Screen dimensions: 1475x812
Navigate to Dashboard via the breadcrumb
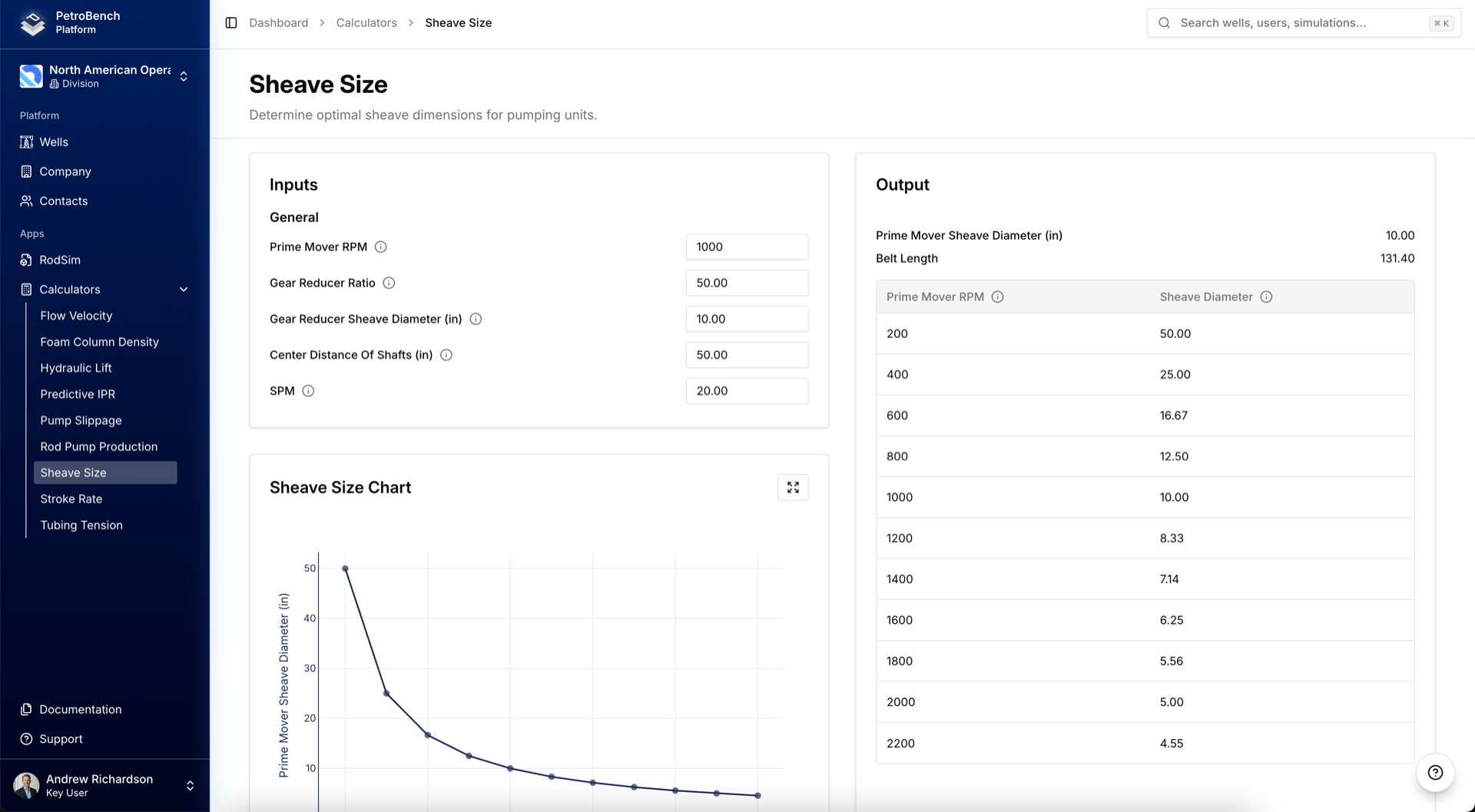pyautogui.click(x=278, y=22)
